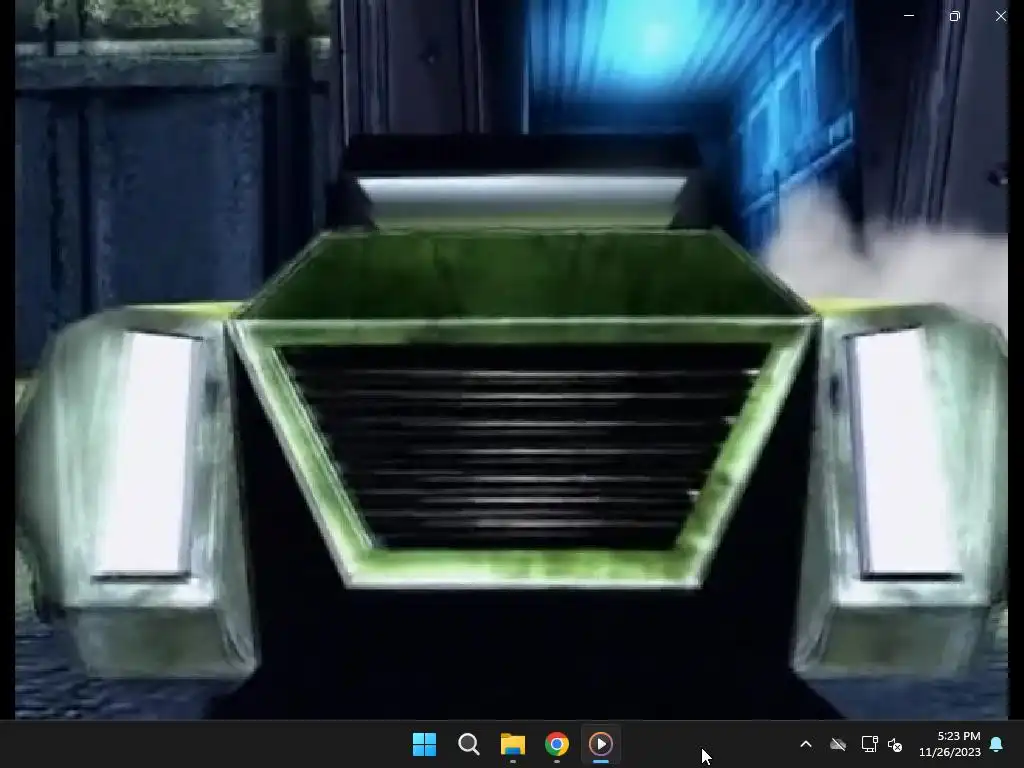This screenshot has width=1024, height=768.
Task: Open the notification bell
Action: pyautogui.click(x=997, y=744)
